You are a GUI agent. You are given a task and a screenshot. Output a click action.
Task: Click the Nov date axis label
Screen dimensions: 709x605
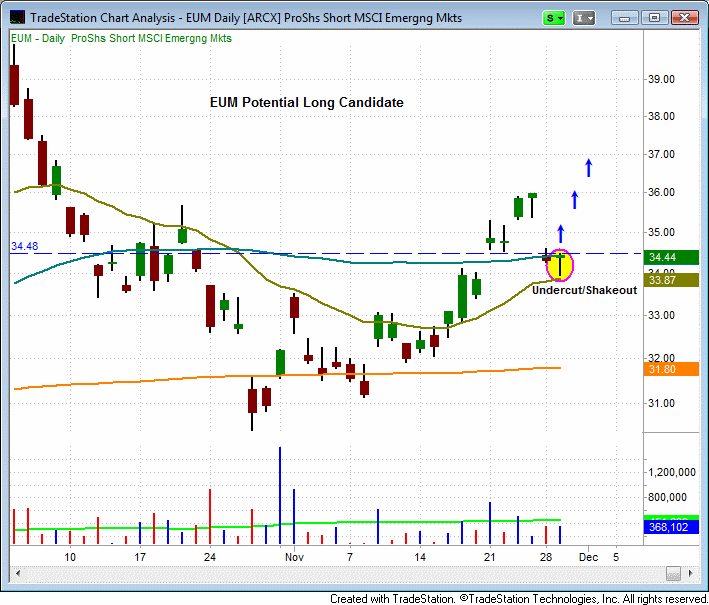[x=294, y=557]
